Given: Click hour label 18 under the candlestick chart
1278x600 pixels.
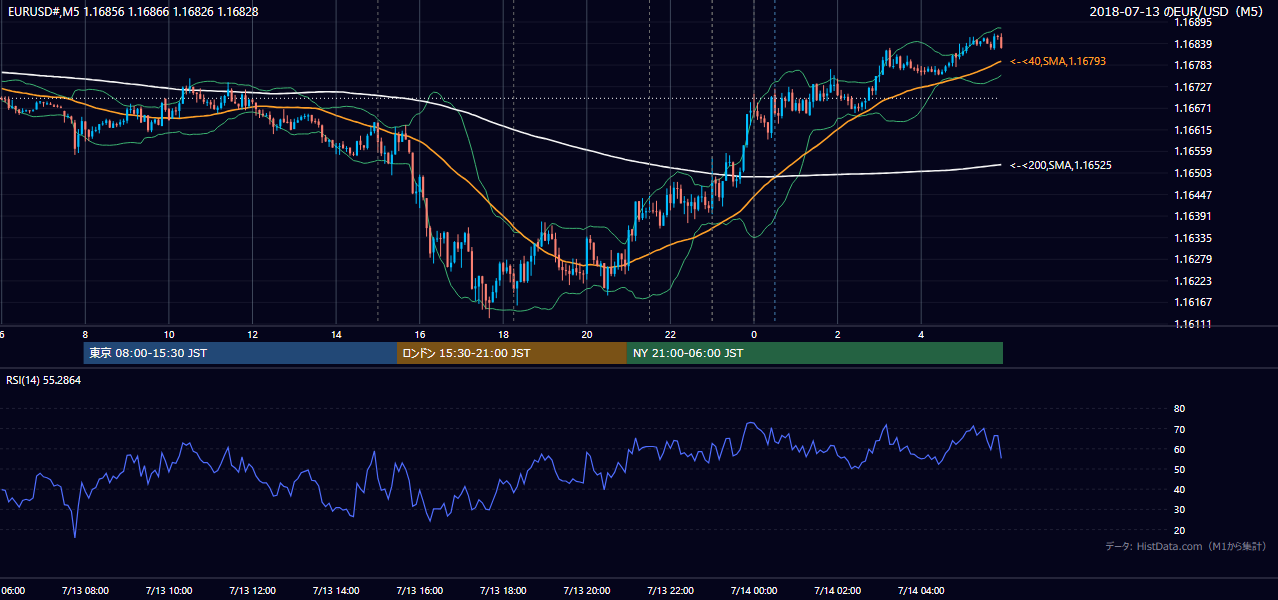Looking at the screenshot, I should [x=503, y=335].
